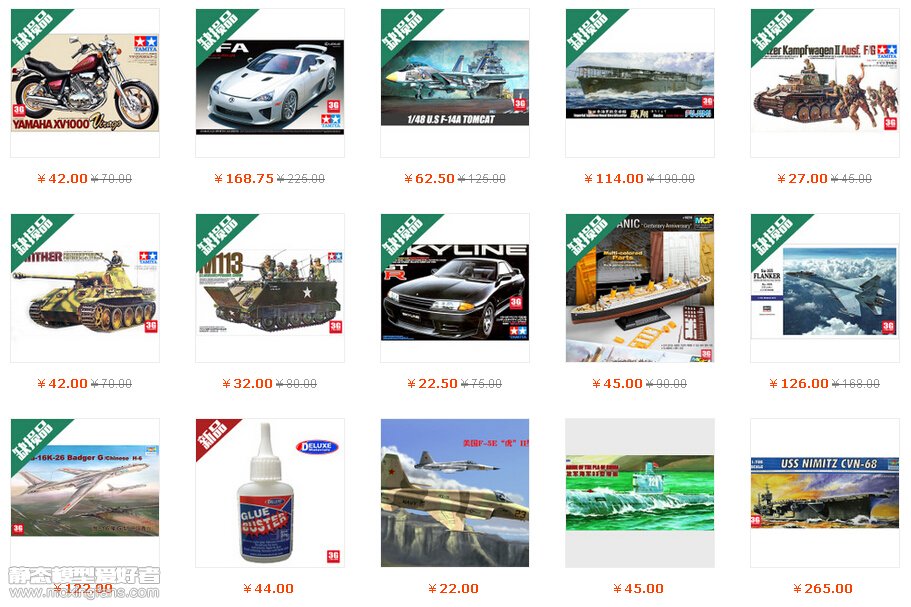
Task: Click the ¥265.00 price under USS Nimitz
Action: pyautogui.click(x=823, y=589)
